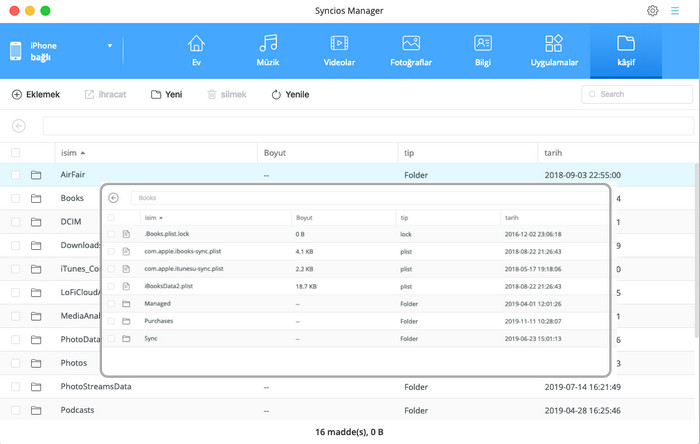The image size is (700, 444).
Task: Select the Podcasts folder name
Action: pyautogui.click(x=77, y=410)
